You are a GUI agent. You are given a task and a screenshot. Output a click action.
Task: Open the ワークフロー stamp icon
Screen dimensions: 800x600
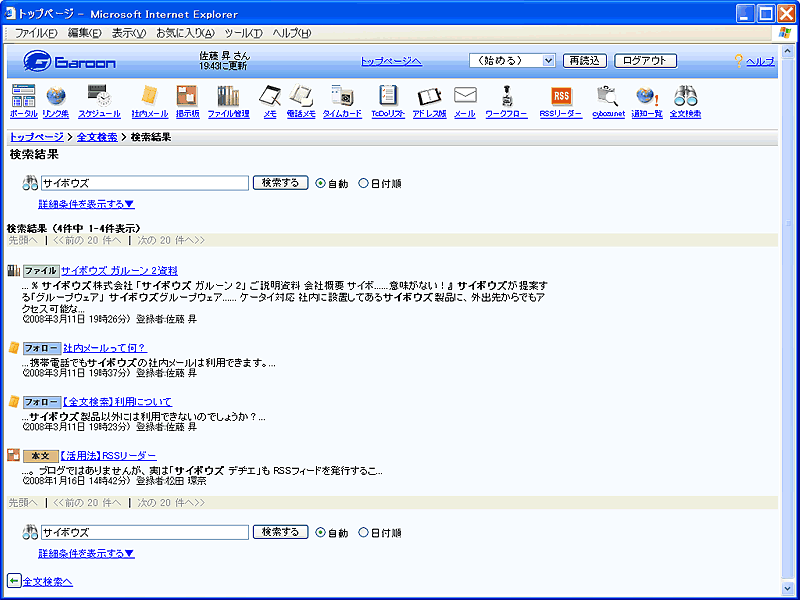[506, 95]
